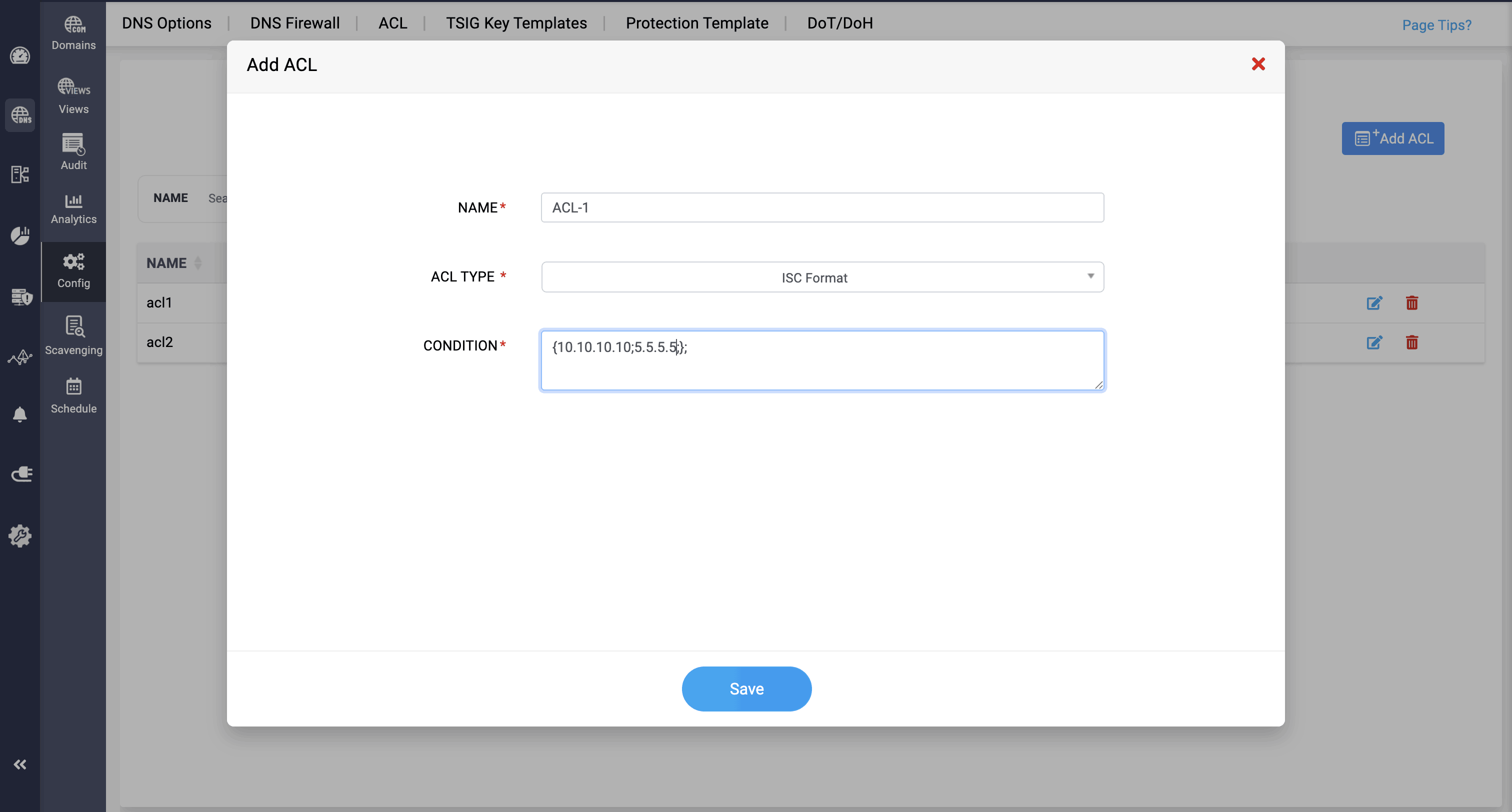This screenshot has height=812, width=1512.
Task: Click the notification bell icon
Action: tap(20, 414)
